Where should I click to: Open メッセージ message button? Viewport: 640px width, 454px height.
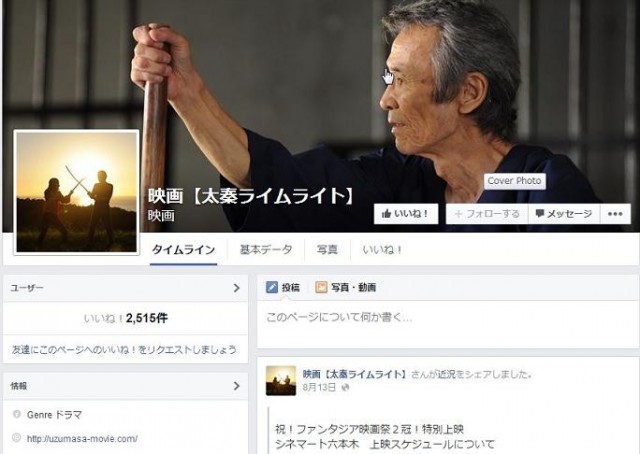pos(564,214)
